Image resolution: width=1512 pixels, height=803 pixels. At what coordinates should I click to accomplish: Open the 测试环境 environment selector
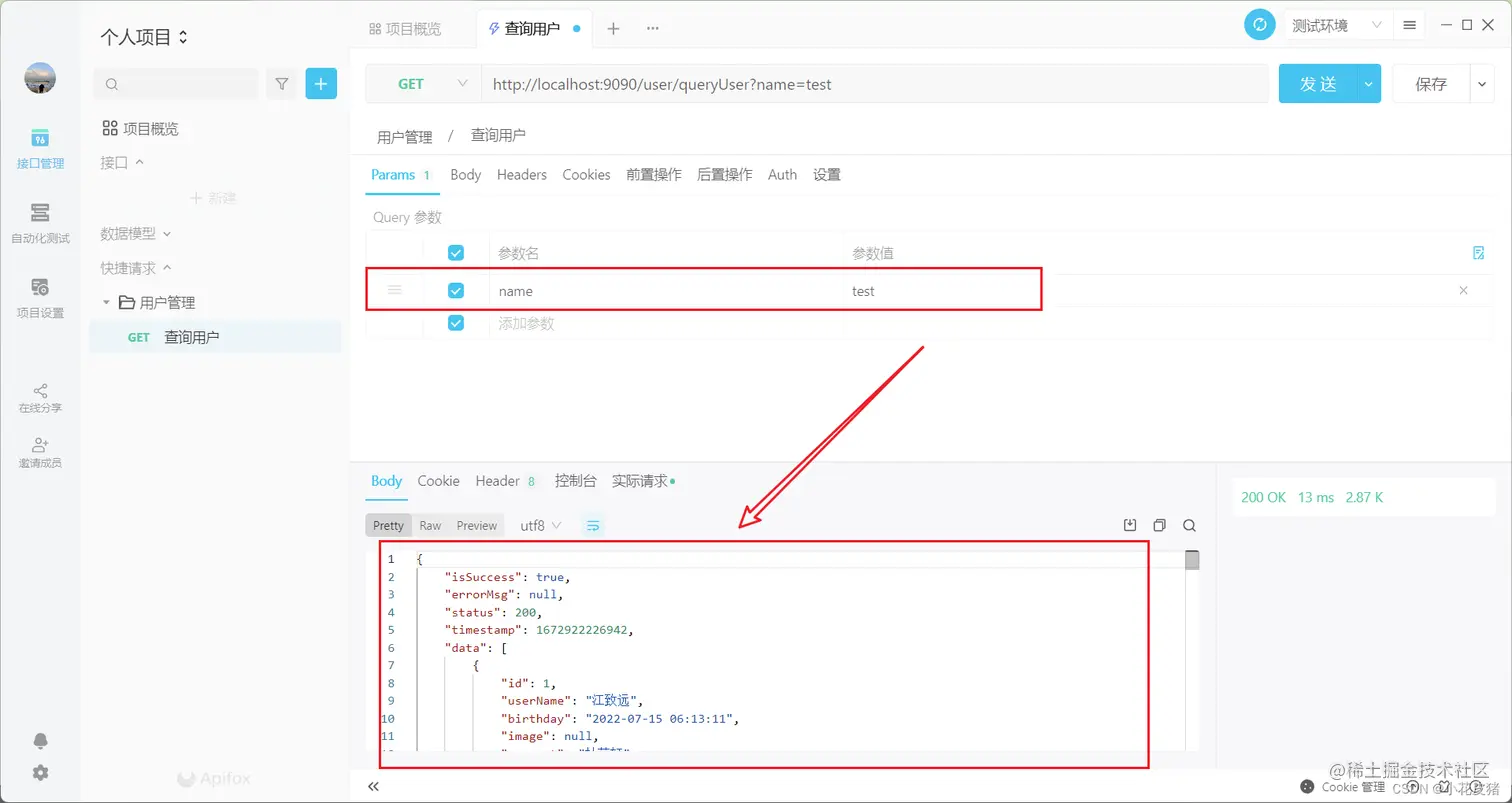[x=1337, y=25]
